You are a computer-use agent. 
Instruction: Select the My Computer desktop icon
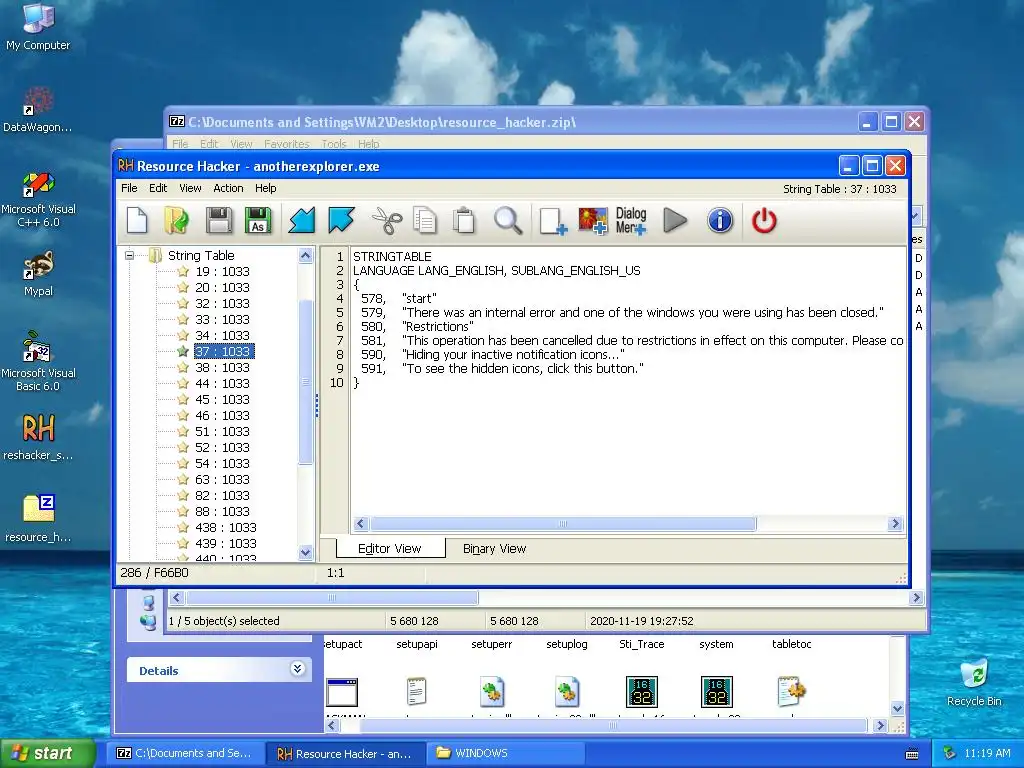[38, 27]
